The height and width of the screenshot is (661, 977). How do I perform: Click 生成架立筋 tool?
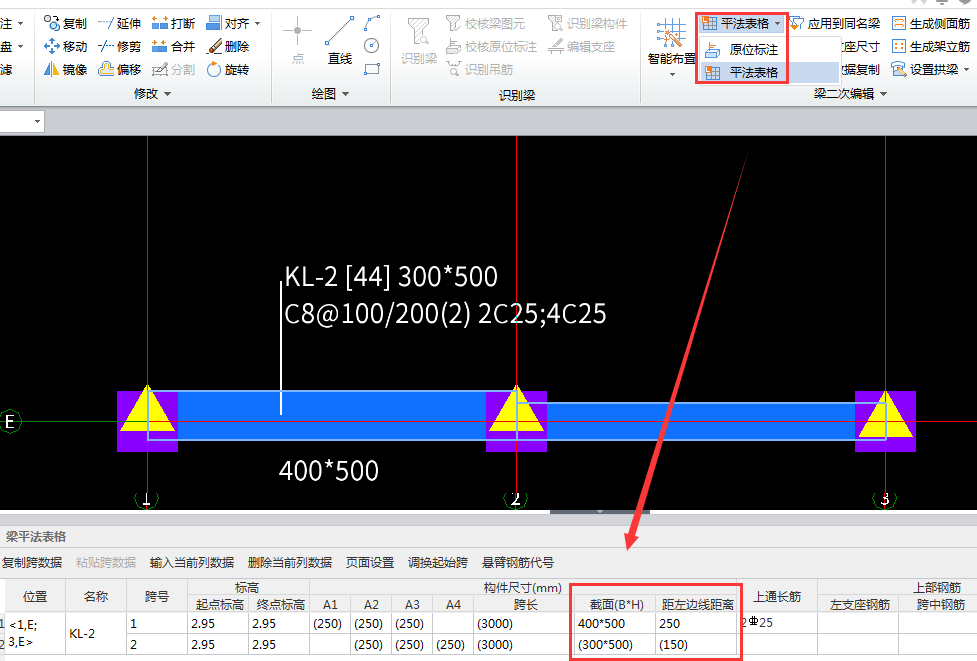[931, 47]
